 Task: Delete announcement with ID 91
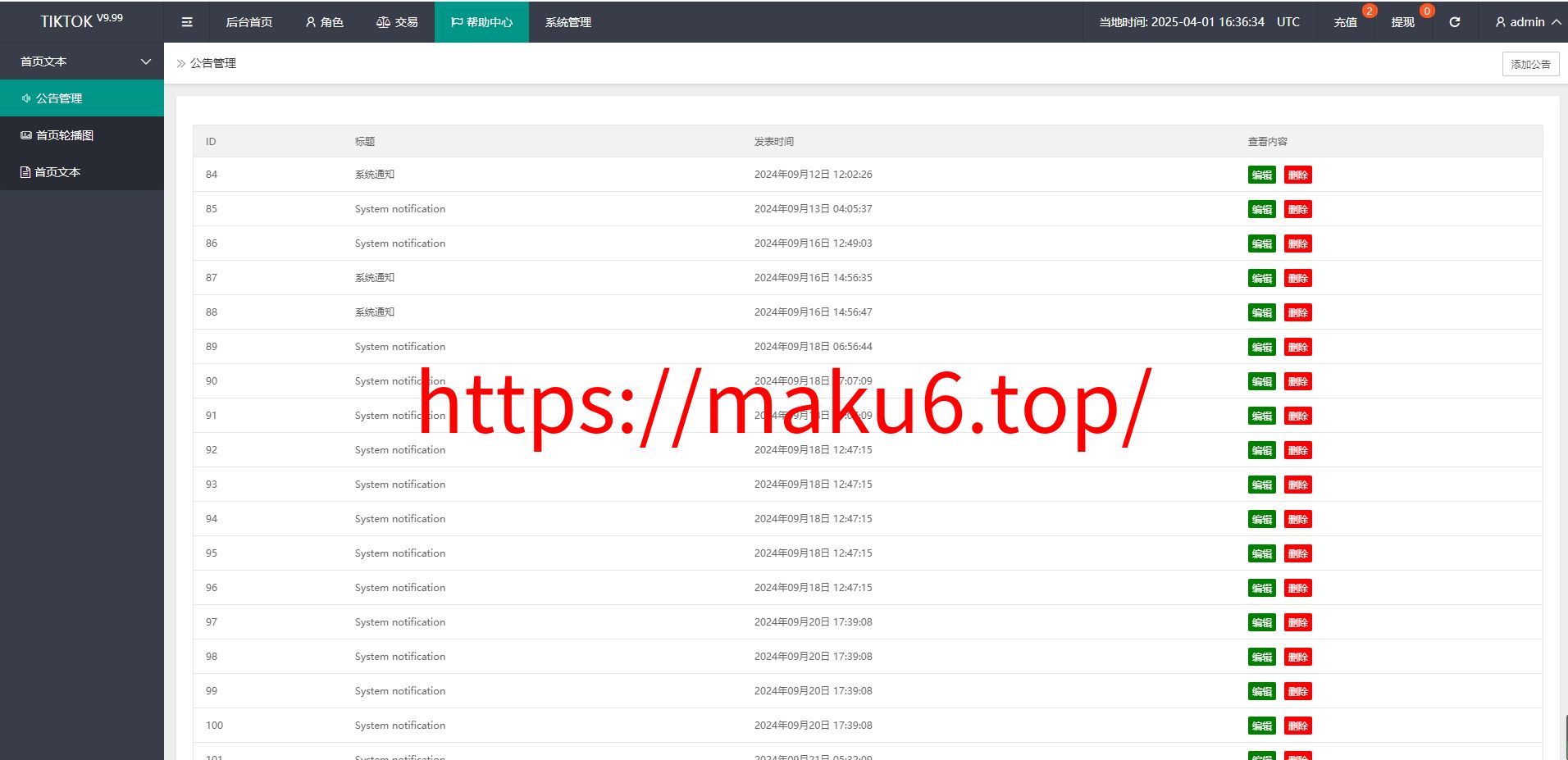point(1297,416)
